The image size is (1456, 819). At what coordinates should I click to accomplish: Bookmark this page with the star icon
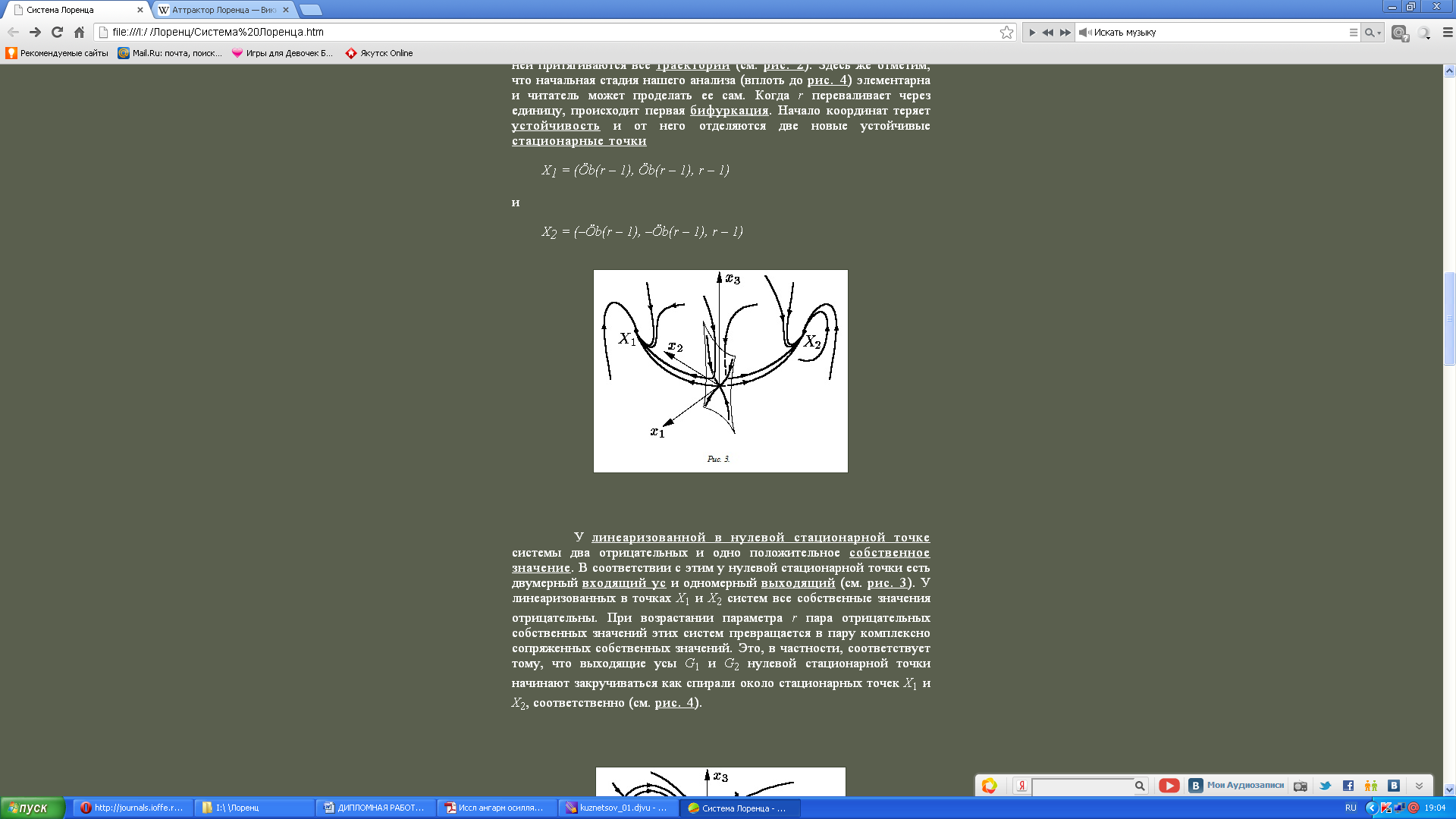point(1006,33)
